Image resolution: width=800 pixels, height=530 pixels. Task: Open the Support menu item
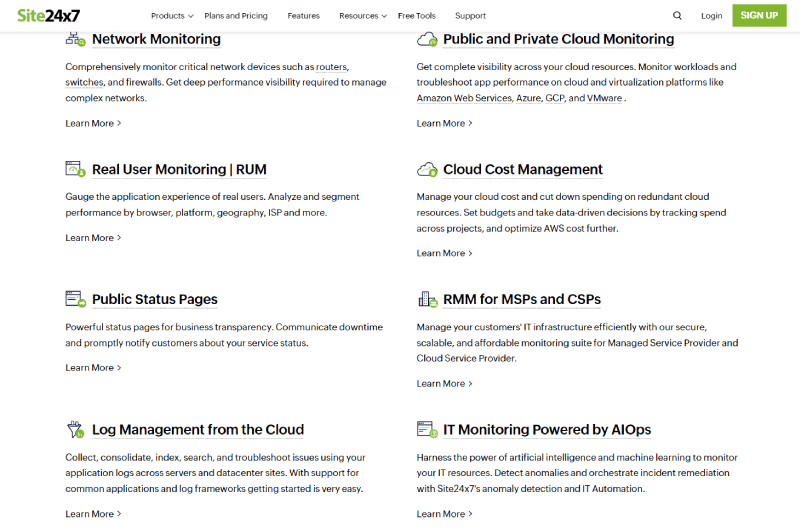(470, 16)
